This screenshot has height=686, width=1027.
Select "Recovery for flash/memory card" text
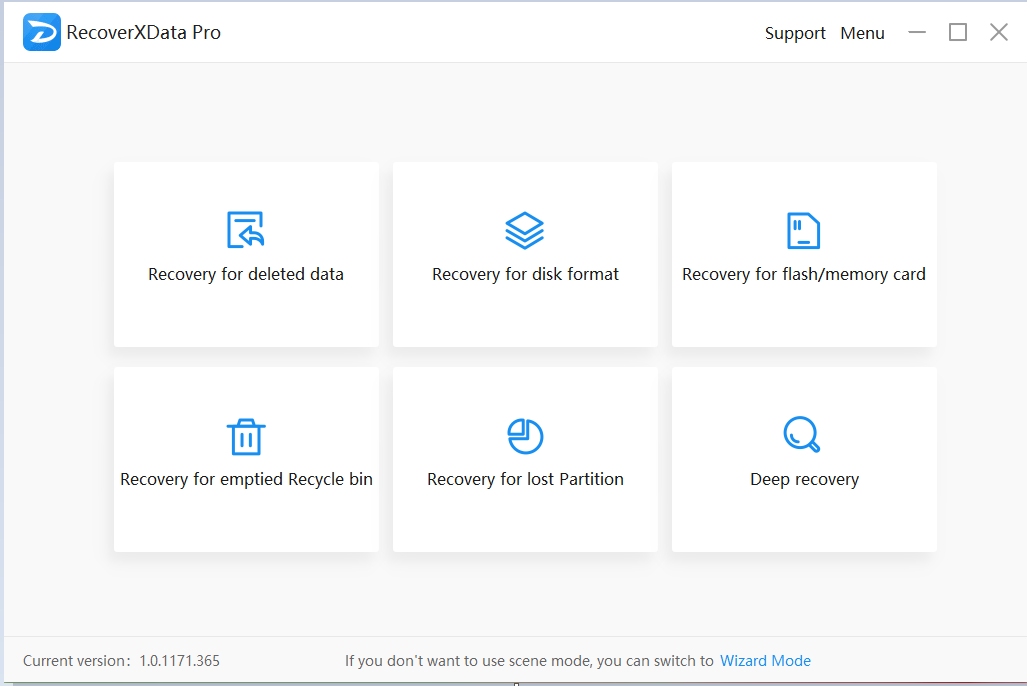coord(804,274)
